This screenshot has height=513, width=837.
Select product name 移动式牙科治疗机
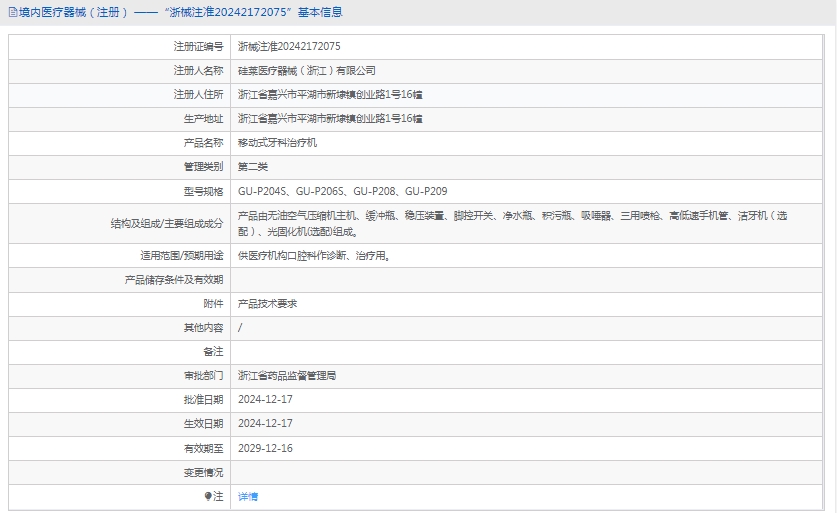pos(277,143)
